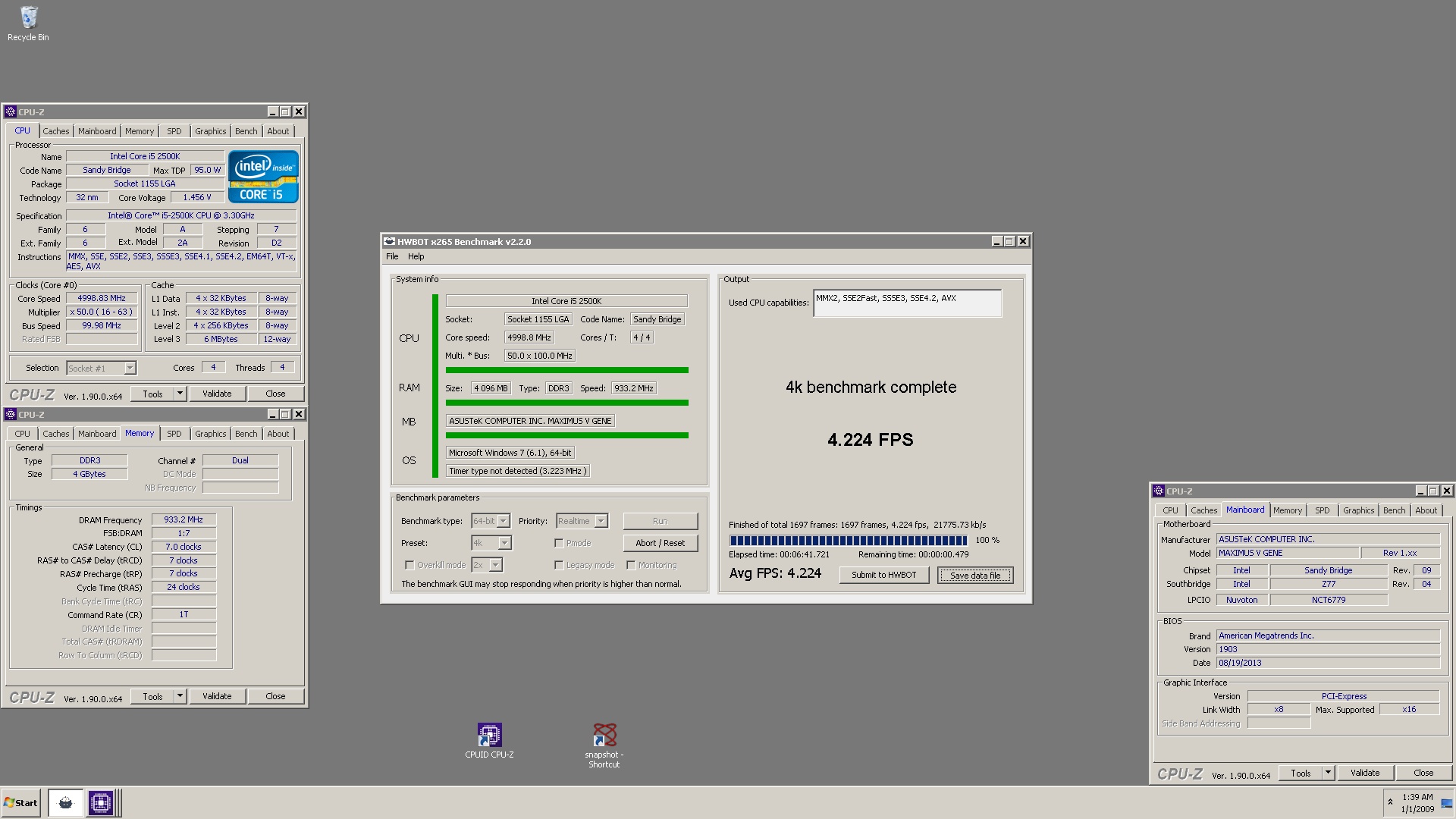Click Save data file button
The image size is (1456, 819).
(975, 575)
